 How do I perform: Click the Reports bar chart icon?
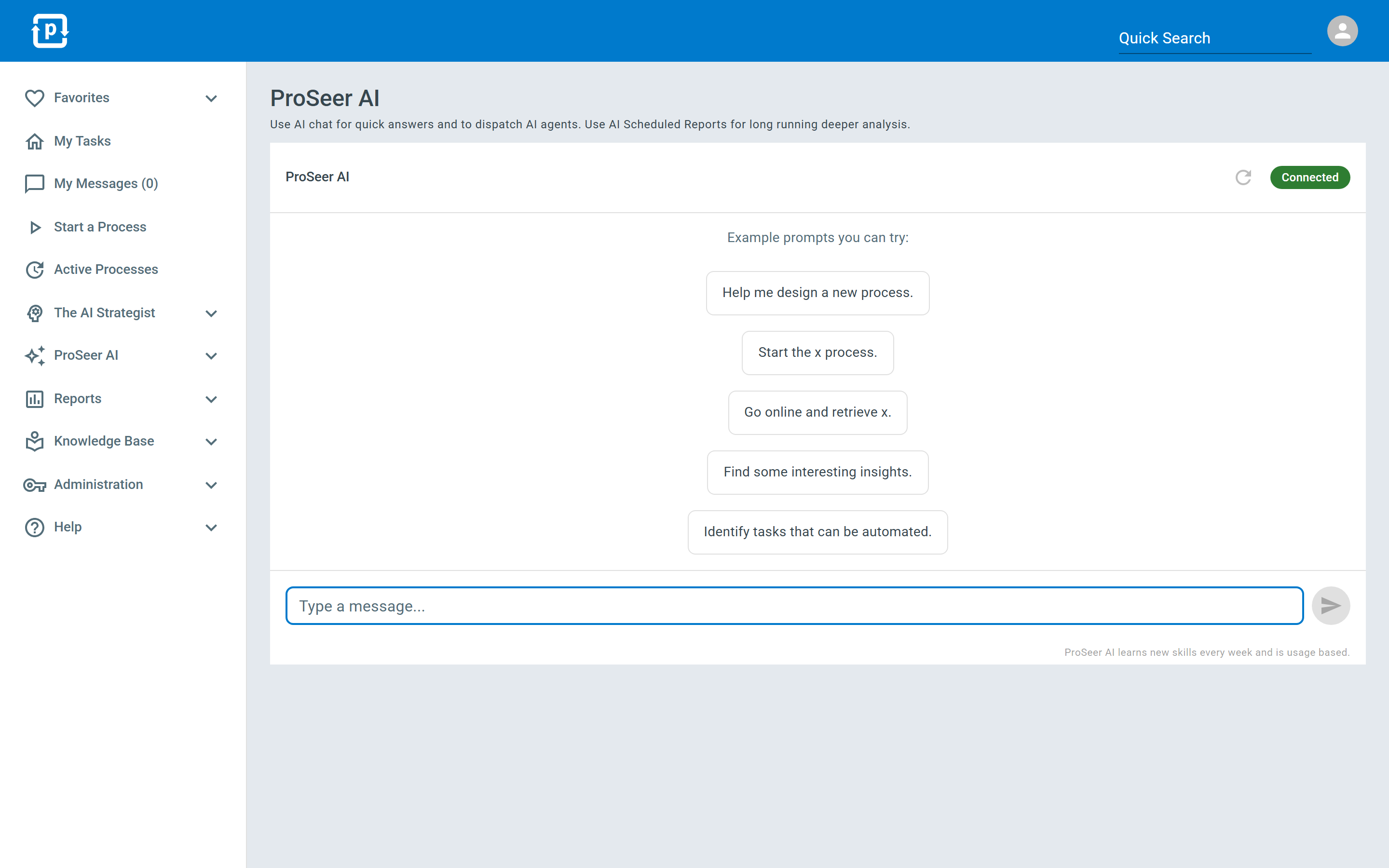coord(34,399)
